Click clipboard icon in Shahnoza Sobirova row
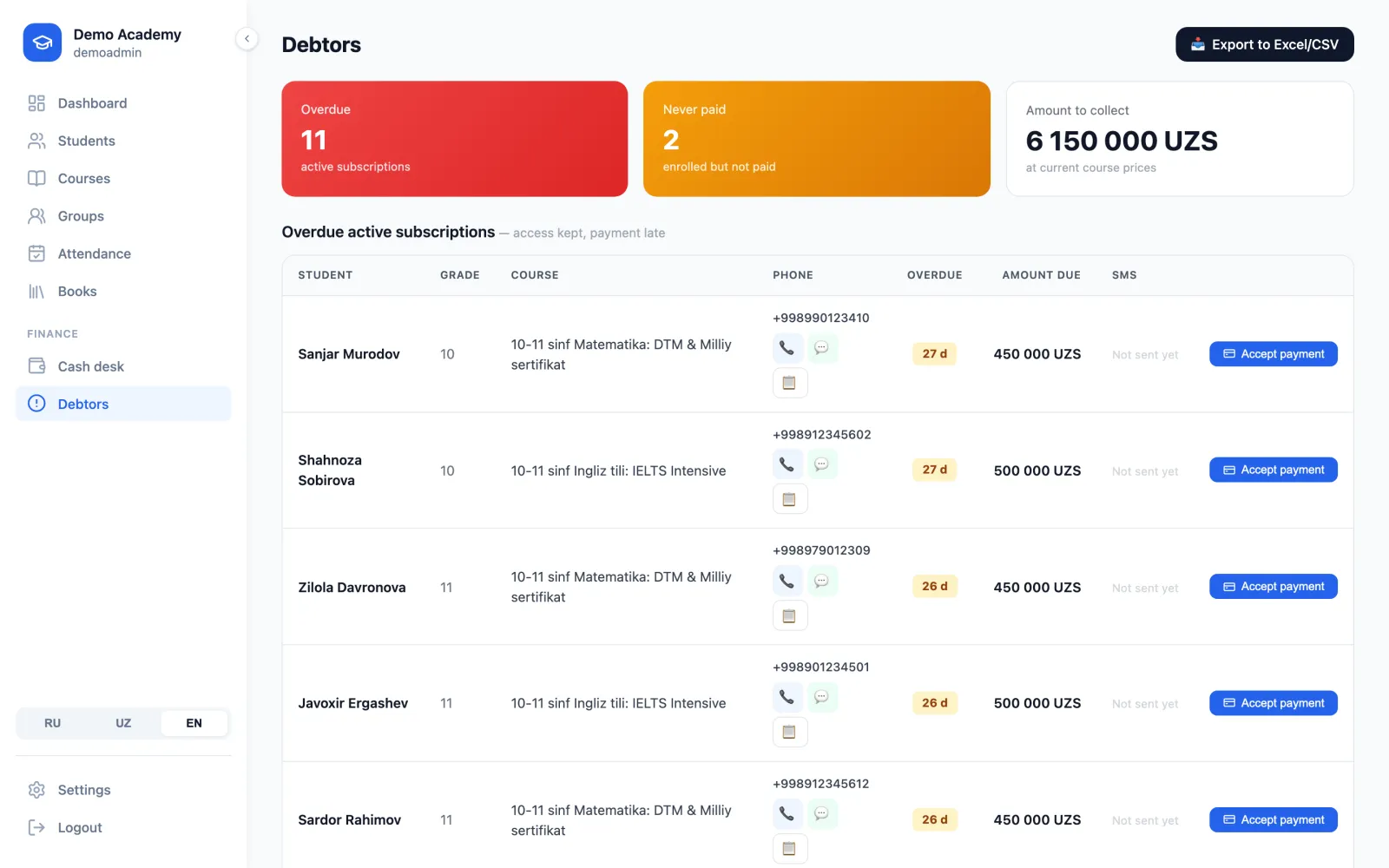Image resolution: width=1389 pixels, height=868 pixels. [790, 499]
